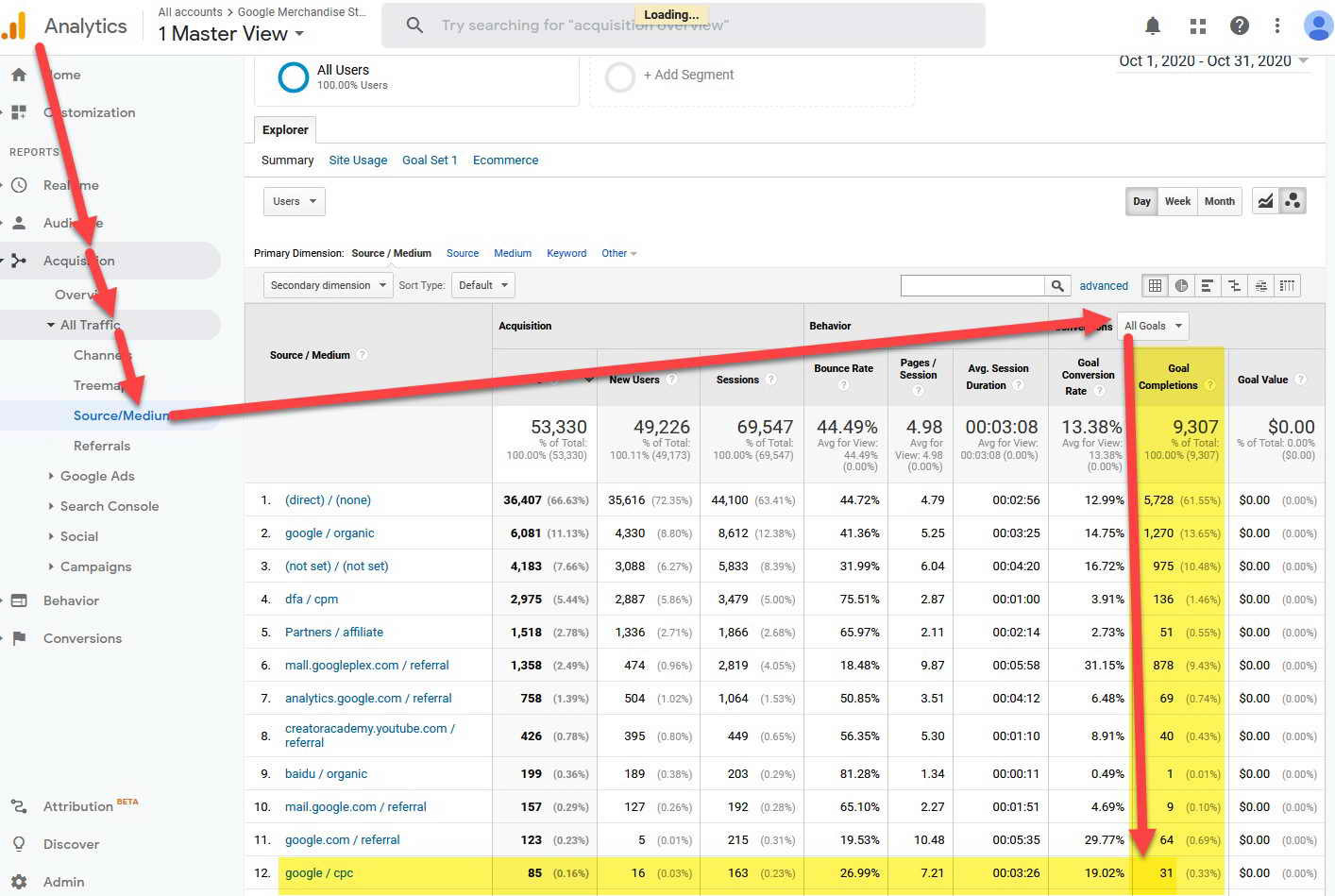Open the date range picker
The width and height of the screenshot is (1335, 896).
coord(1213,61)
